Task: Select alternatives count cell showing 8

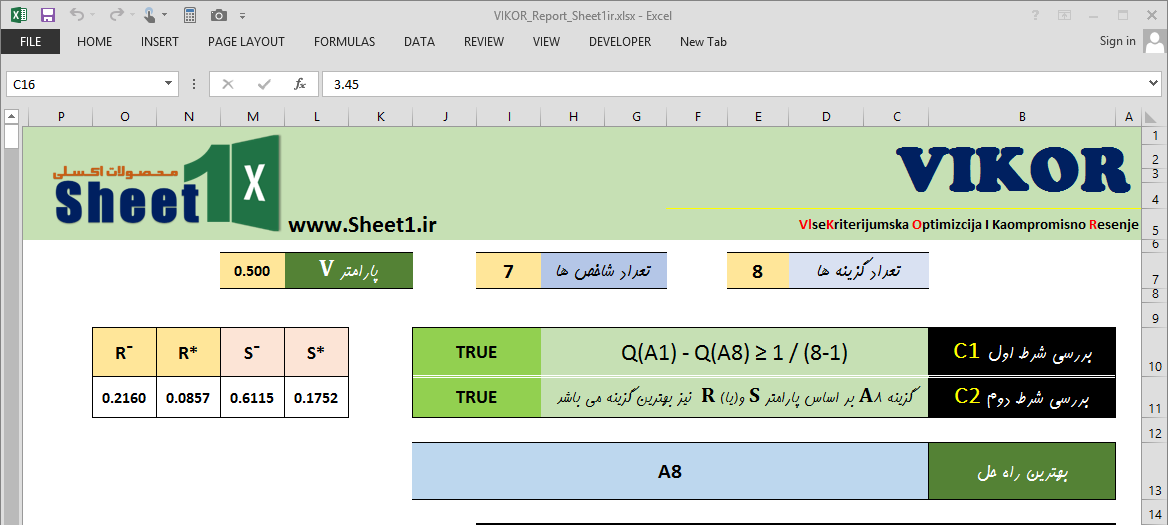Action: [x=758, y=271]
